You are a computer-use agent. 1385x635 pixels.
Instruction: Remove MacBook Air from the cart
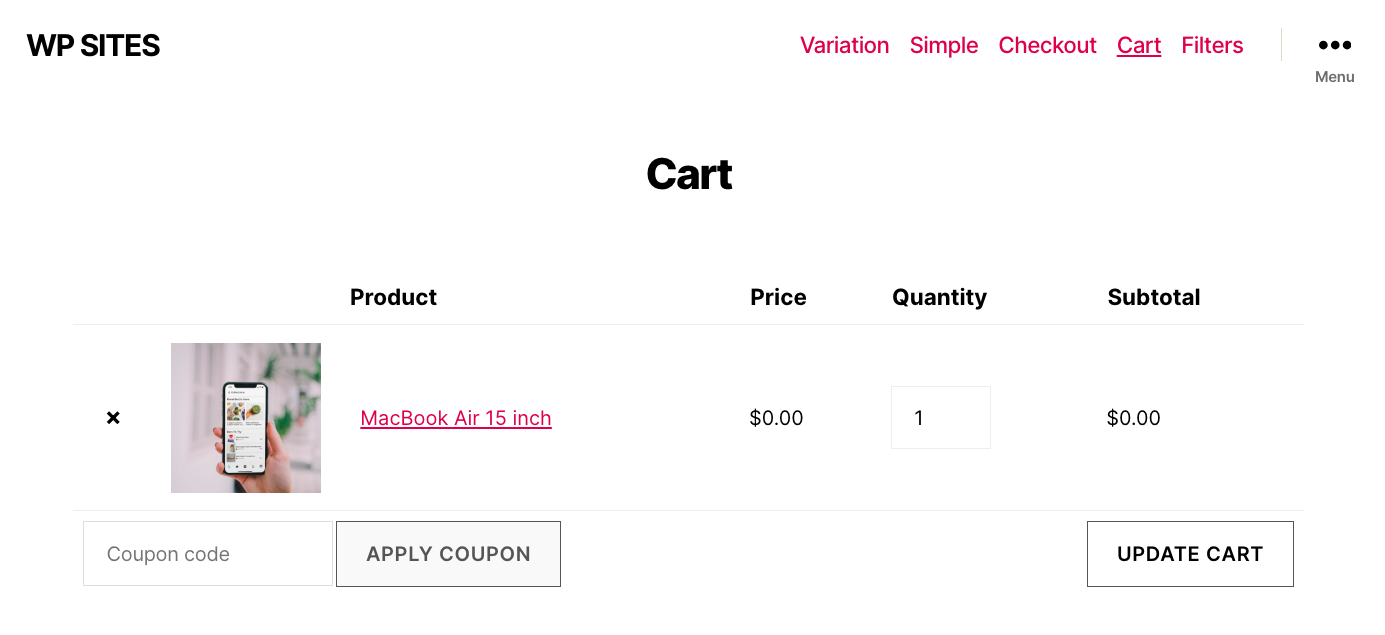[113, 418]
